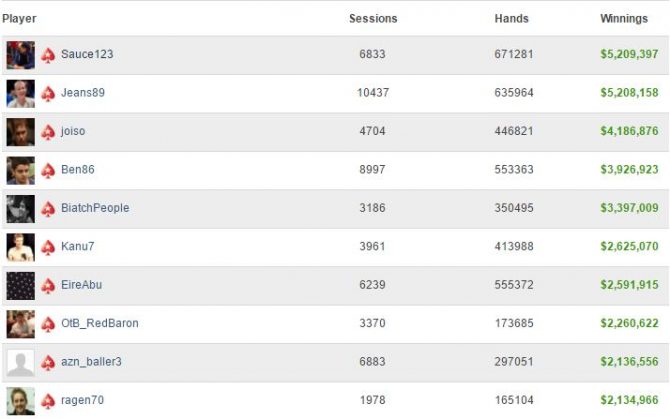670x419 pixels.
Task: Select the default silhouette avatar of azn_baller3
Action: [x=21, y=363]
